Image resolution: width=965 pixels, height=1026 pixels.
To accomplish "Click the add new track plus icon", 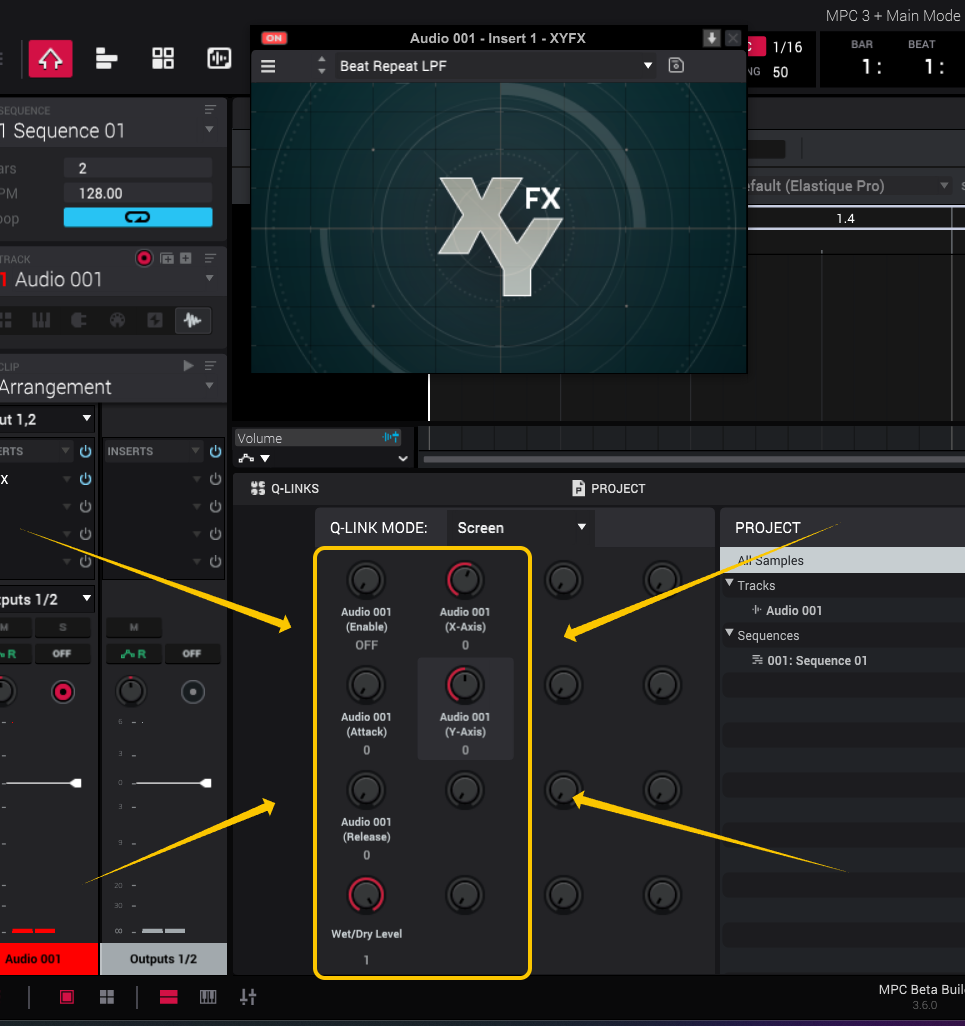I will pos(186,258).
